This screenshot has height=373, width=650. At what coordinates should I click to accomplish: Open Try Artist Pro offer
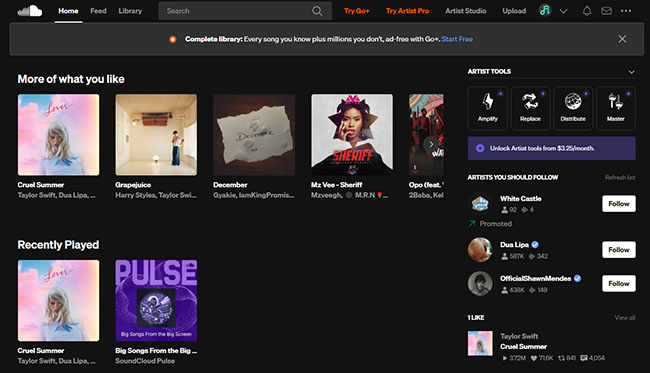coord(407,11)
